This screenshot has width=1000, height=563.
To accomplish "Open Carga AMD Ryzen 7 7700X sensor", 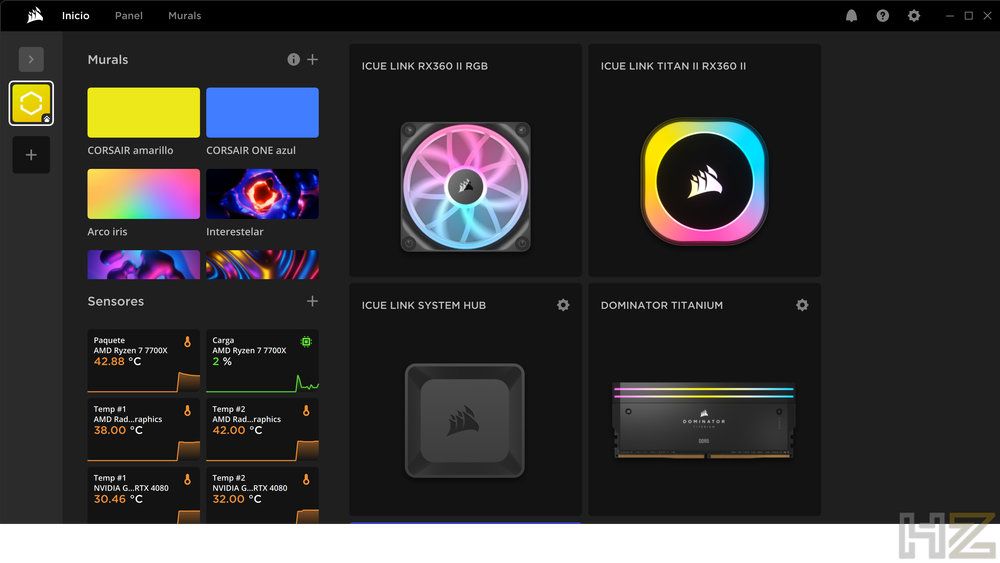I will [262, 361].
